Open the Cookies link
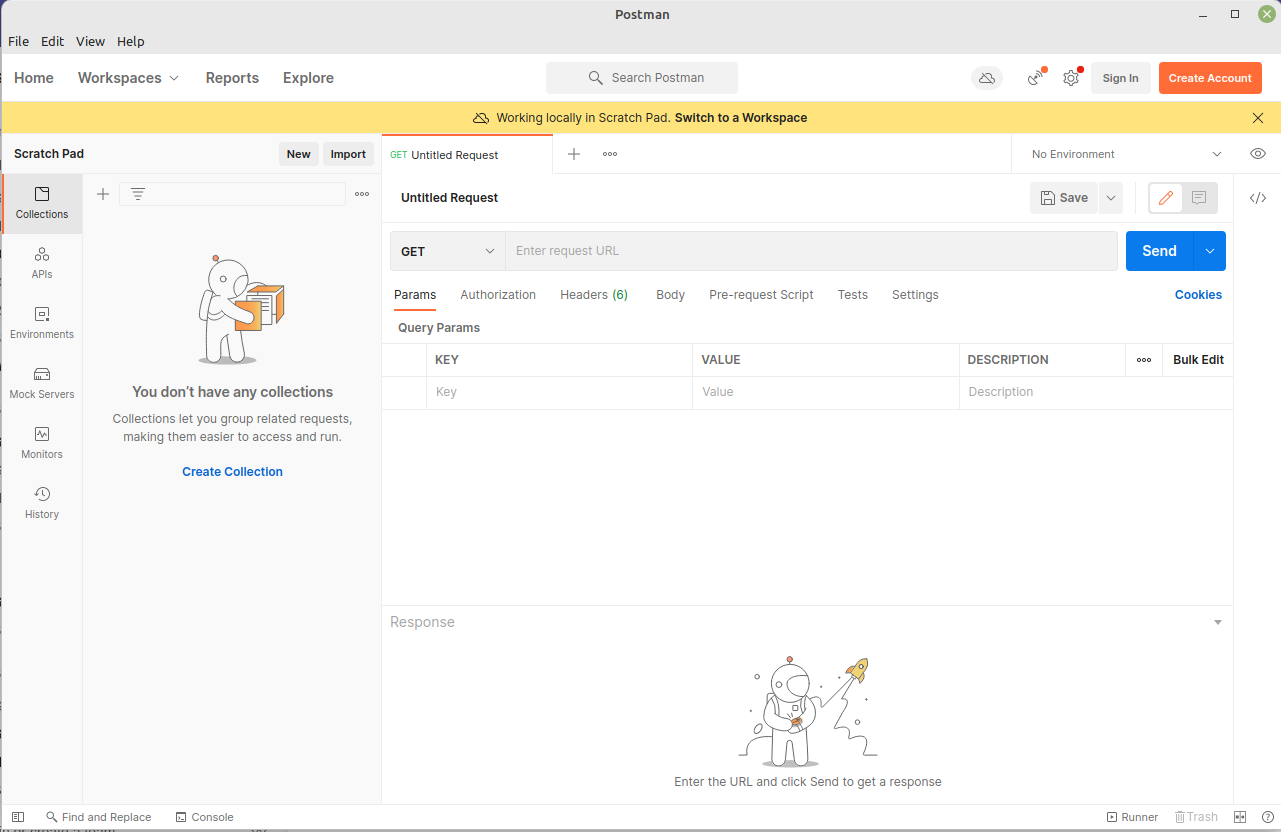Screen dimensions: 1281x832 click(x=1198, y=295)
